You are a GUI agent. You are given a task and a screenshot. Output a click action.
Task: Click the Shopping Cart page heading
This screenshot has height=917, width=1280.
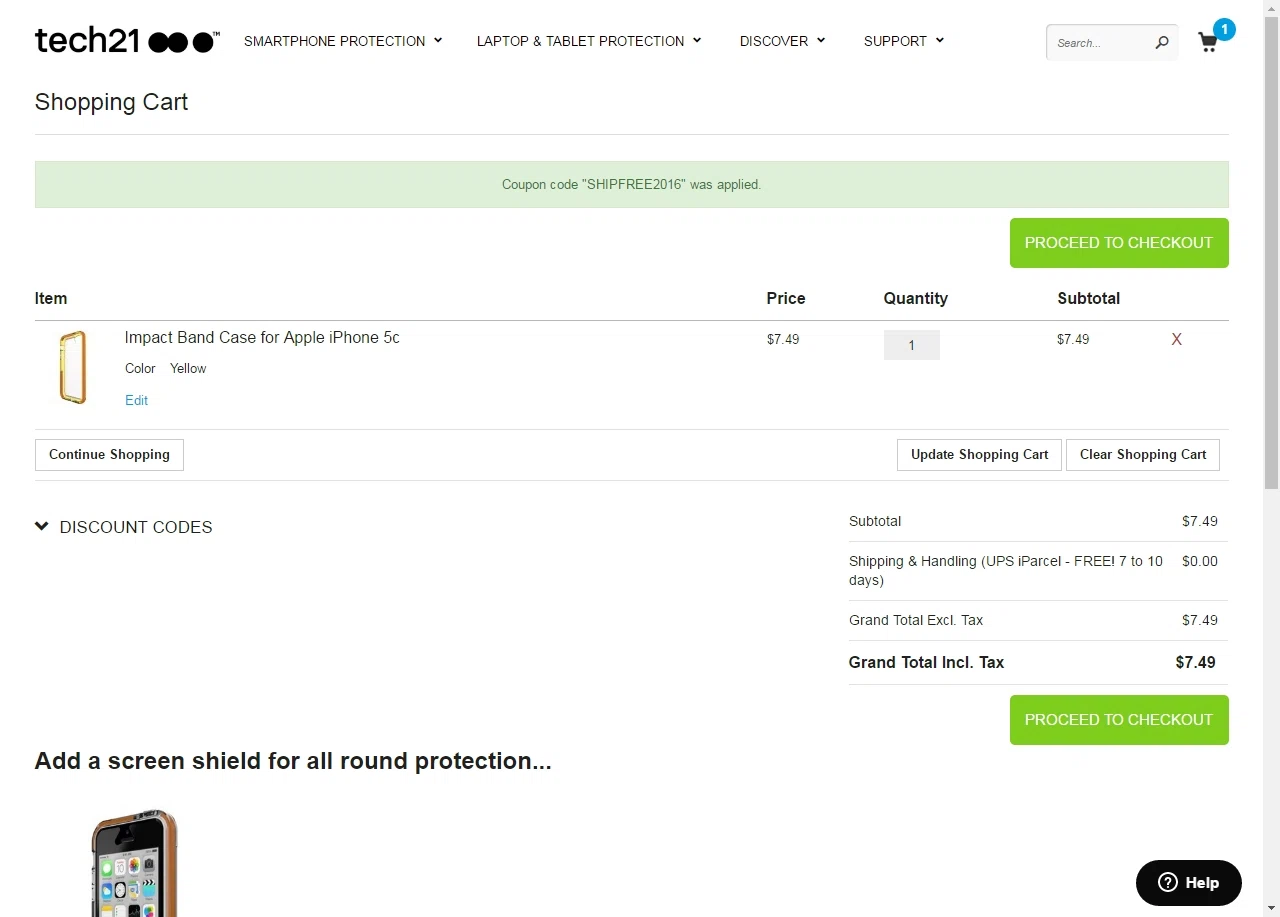click(111, 102)
